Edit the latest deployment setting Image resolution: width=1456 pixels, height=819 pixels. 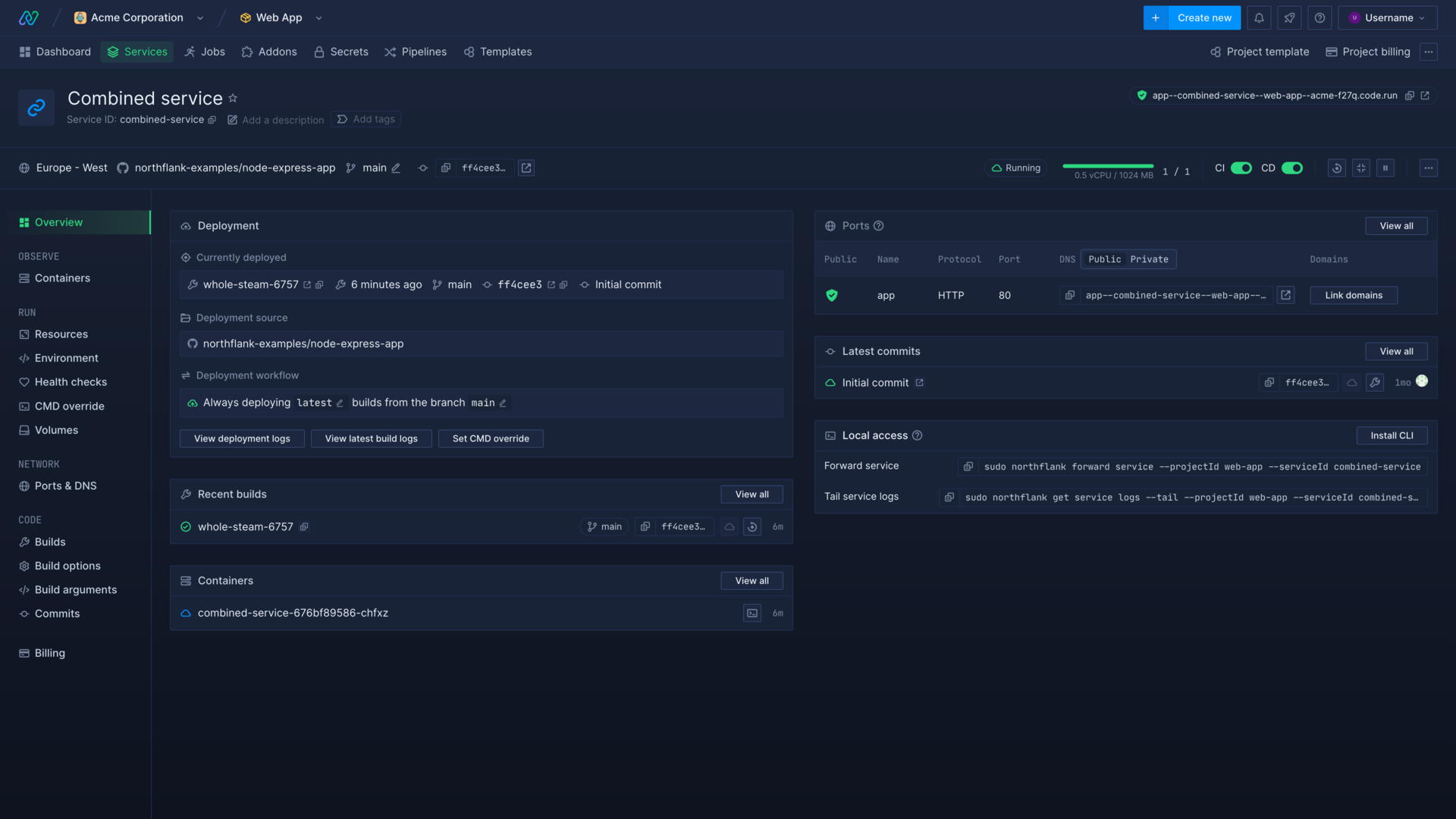click(x=340, y=403)
